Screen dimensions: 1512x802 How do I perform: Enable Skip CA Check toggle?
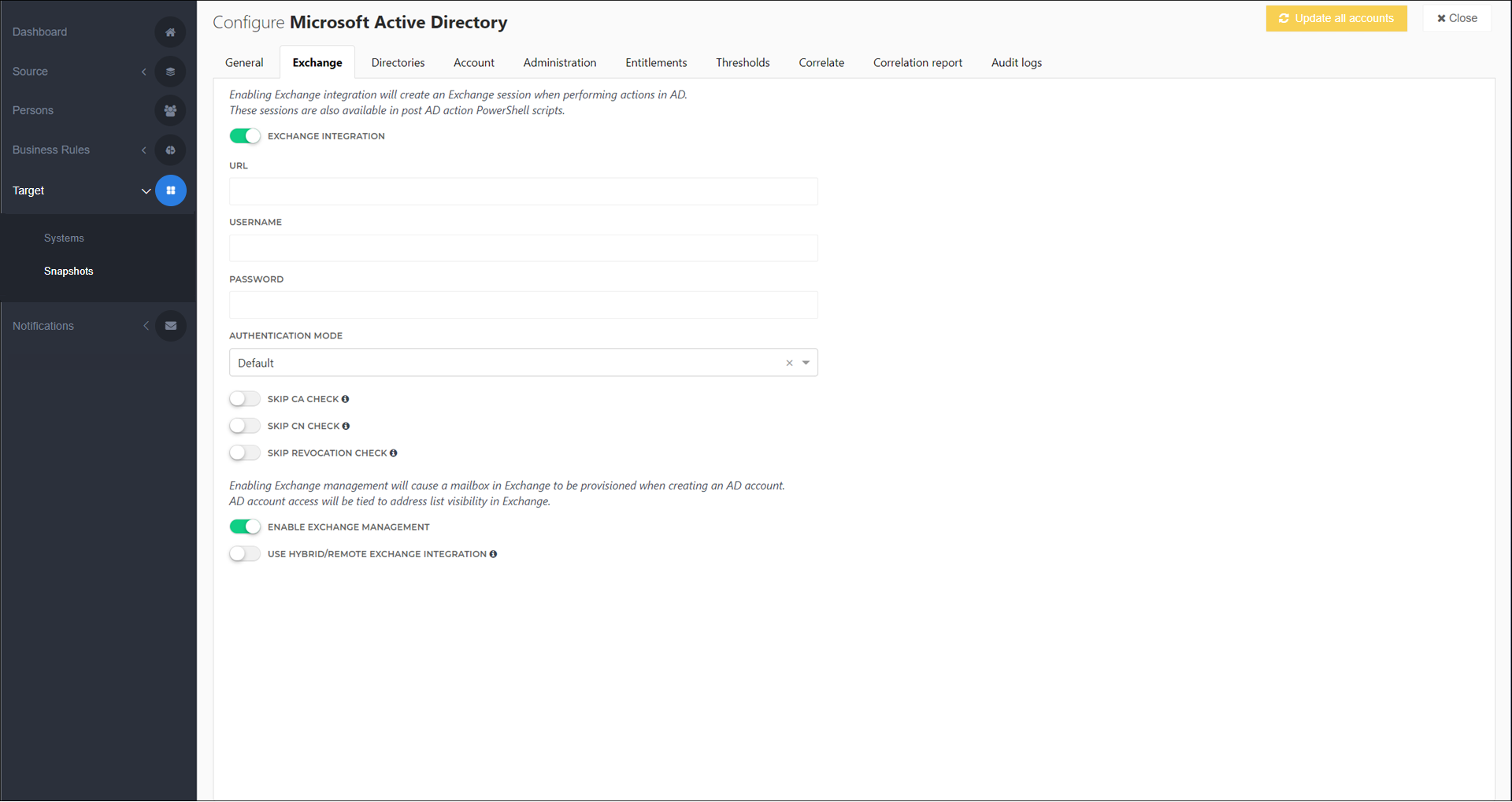coord(245,399)
